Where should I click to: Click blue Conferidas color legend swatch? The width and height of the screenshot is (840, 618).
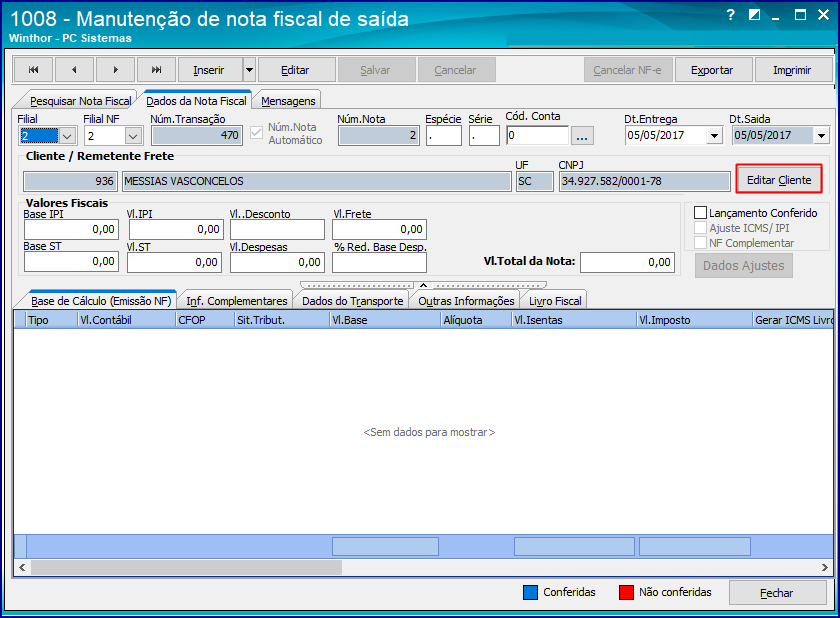click(530, 592)
